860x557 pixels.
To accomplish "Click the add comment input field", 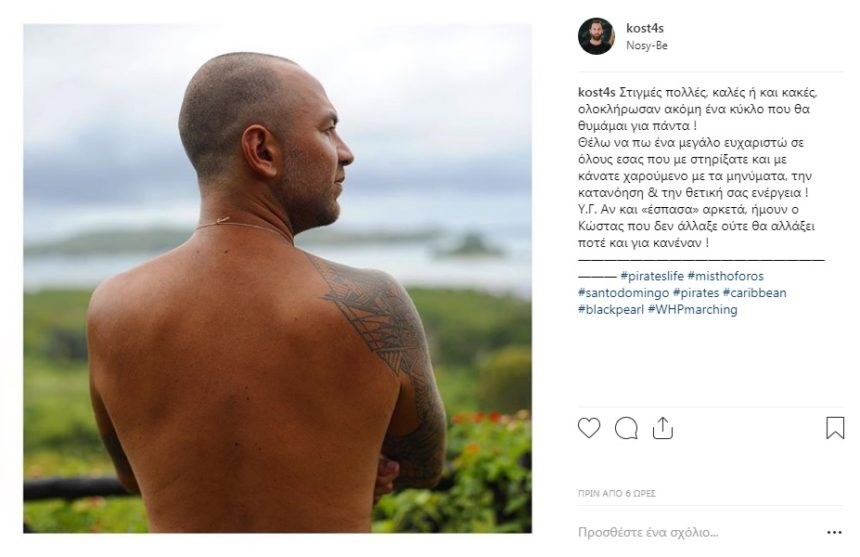I will (697, 532).
